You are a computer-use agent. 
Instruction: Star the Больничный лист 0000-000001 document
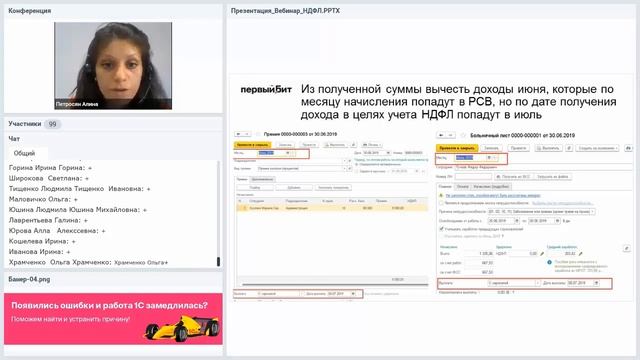click(463, 135)
